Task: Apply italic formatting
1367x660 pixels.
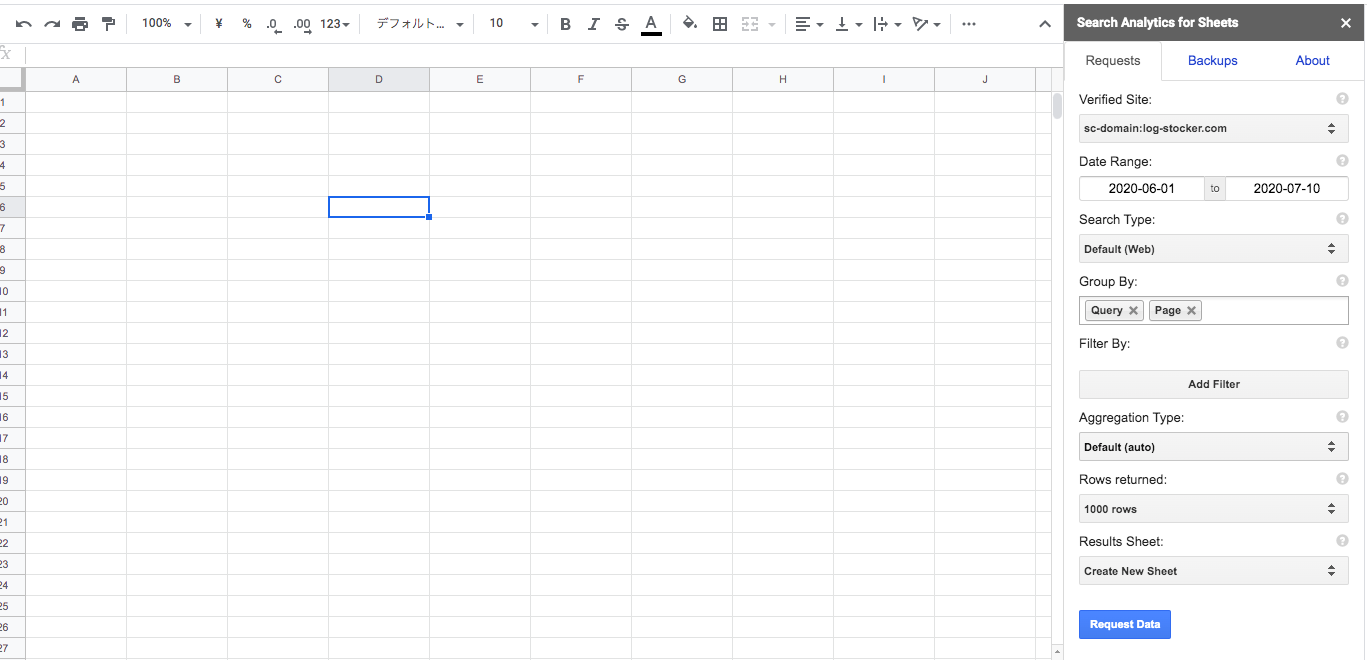Action: (x=594, y=24)
